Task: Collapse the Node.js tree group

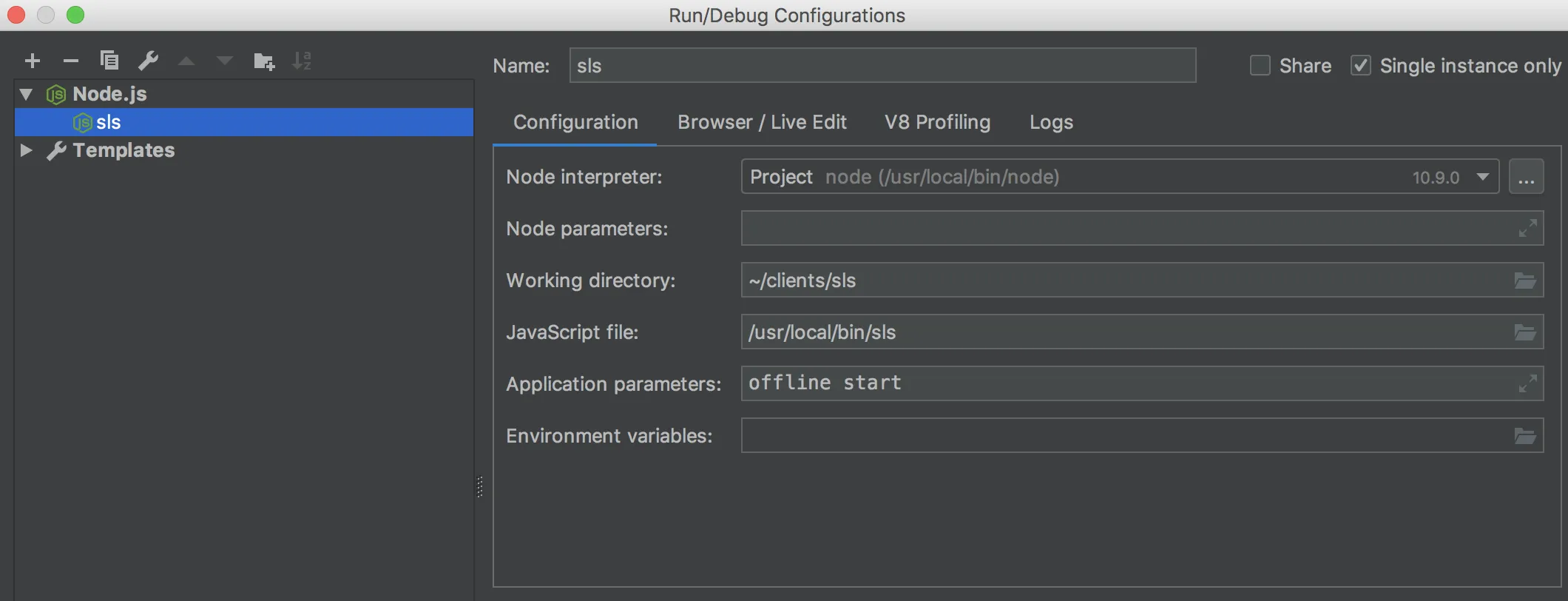Action: point(27,94)
